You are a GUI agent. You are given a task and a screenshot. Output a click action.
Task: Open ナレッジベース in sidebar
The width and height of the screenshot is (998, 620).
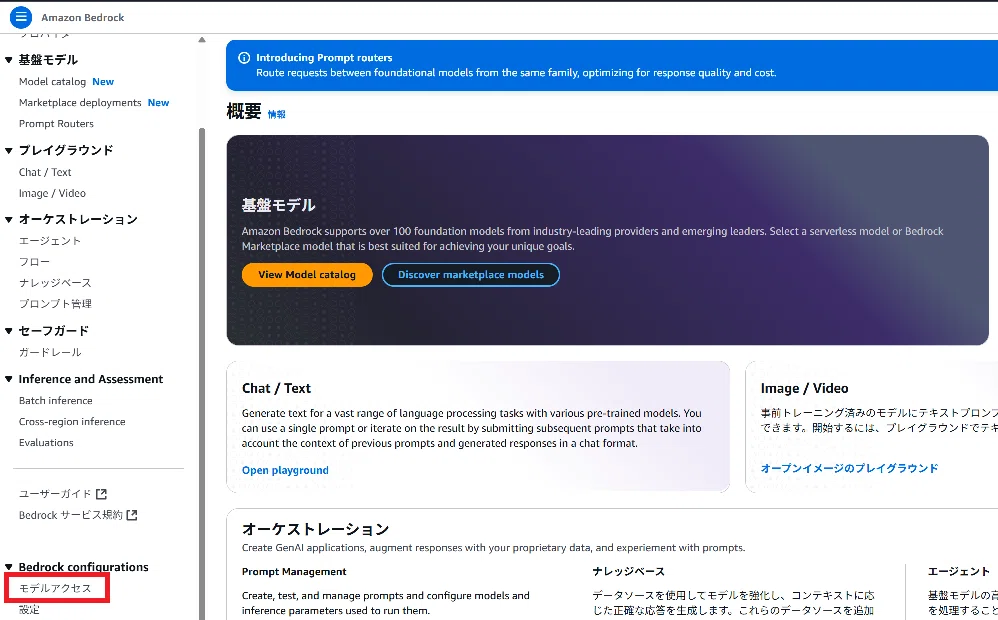click(55, 283)
